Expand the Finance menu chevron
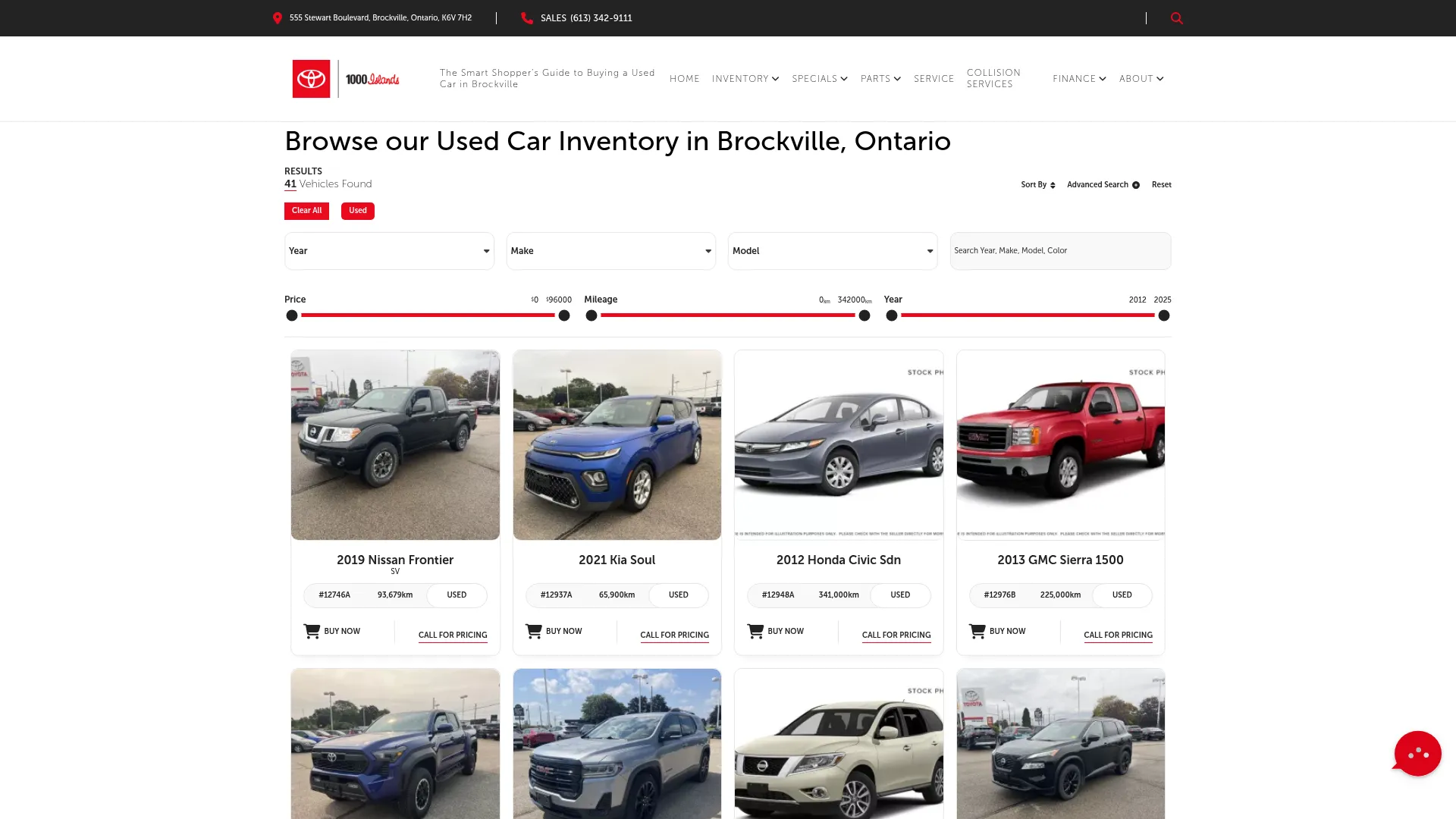 click(x=1103, y=79)
